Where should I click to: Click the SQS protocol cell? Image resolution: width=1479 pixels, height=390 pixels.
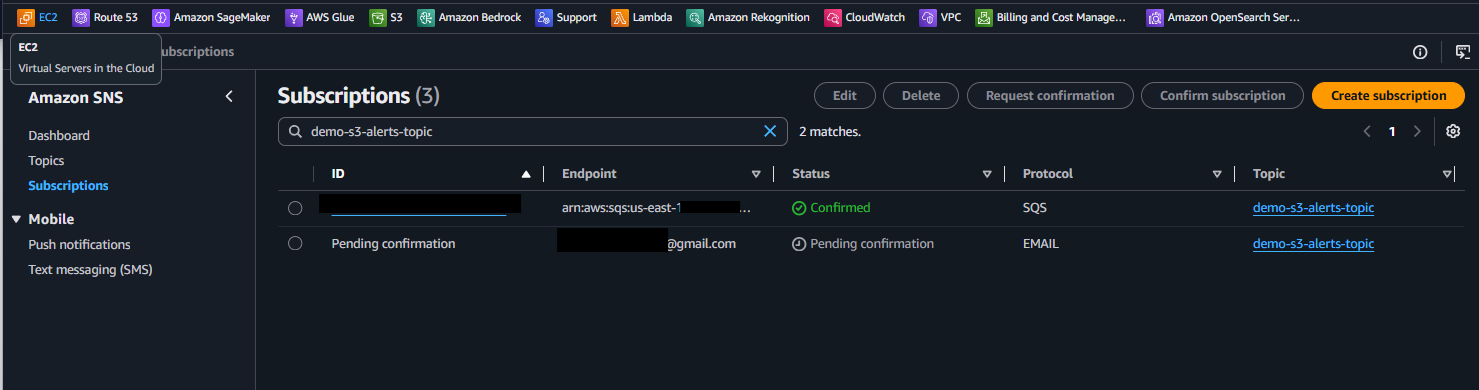[x=1035, y=208]
